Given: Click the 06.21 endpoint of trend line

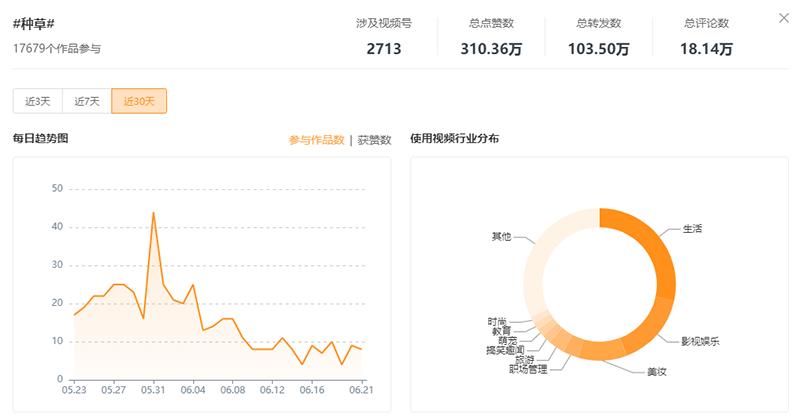Looking at the screenshot, I should (x=360, y=349).
